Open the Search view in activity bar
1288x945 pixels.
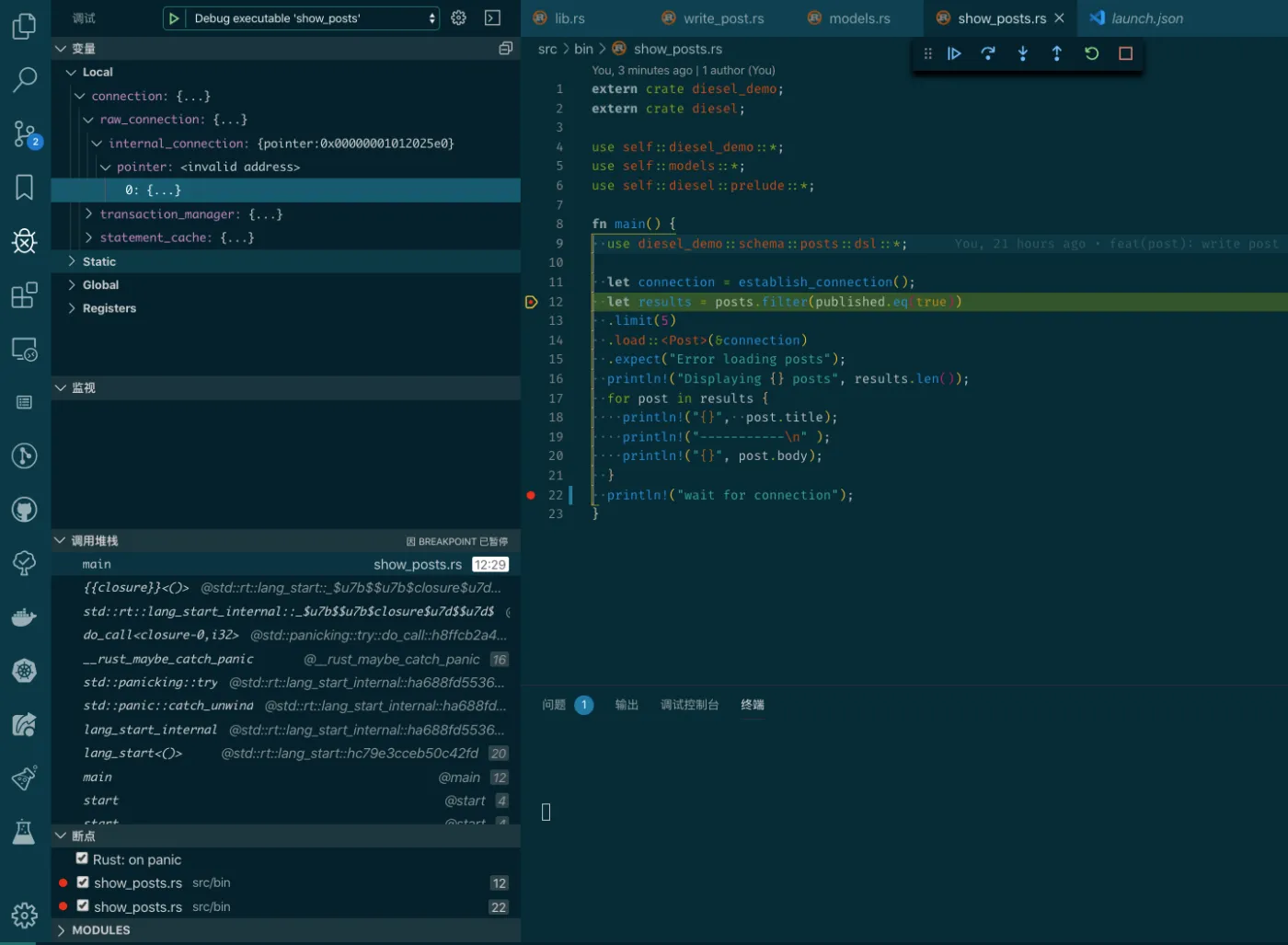(25, 80)
